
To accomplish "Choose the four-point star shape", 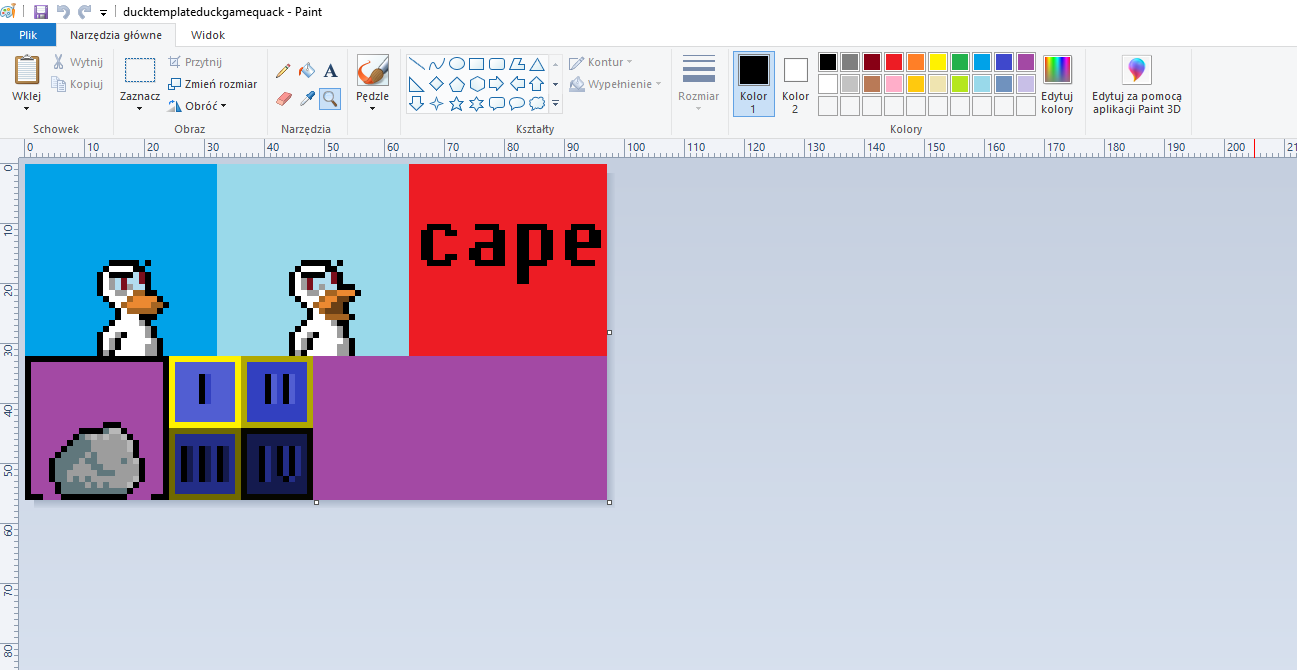I will click(x=437, y=104).
